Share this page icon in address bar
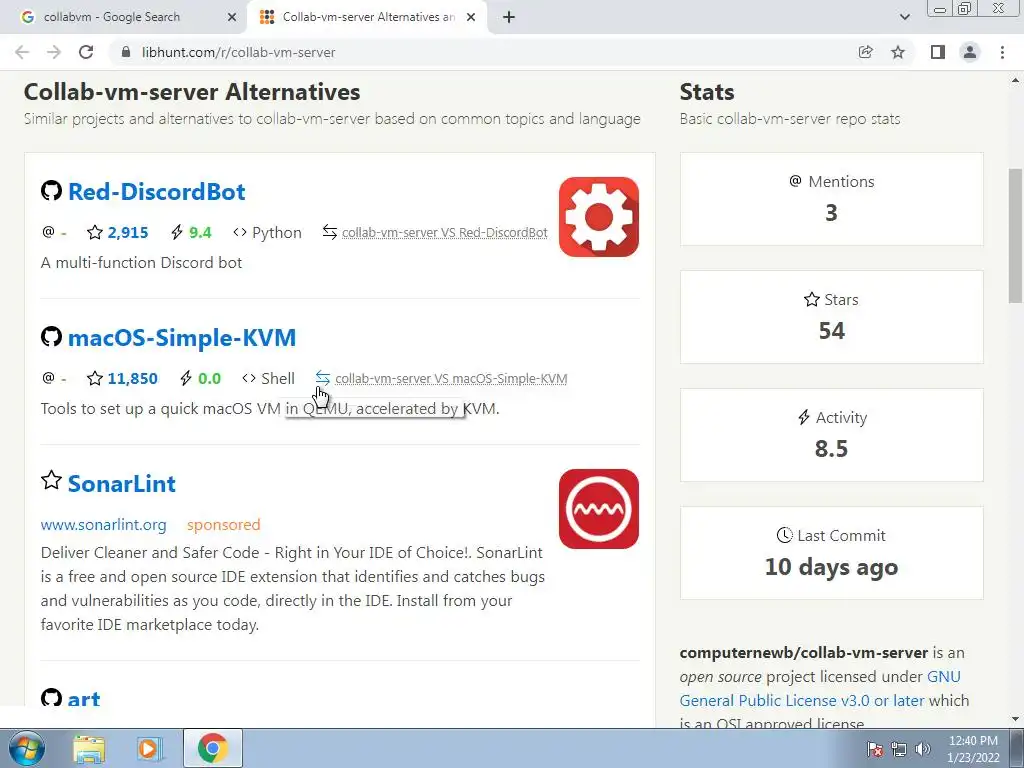 tap(865, 52)
